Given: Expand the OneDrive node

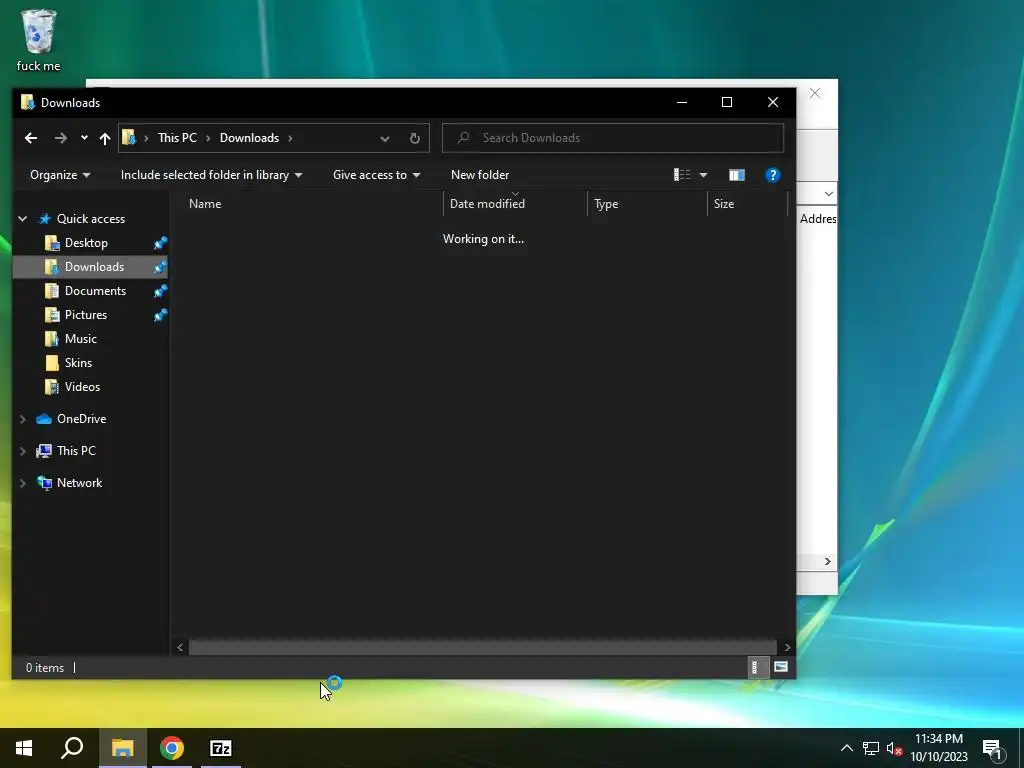Looking at the screenshot, I should pyautogui.click(x=23, y=419).
